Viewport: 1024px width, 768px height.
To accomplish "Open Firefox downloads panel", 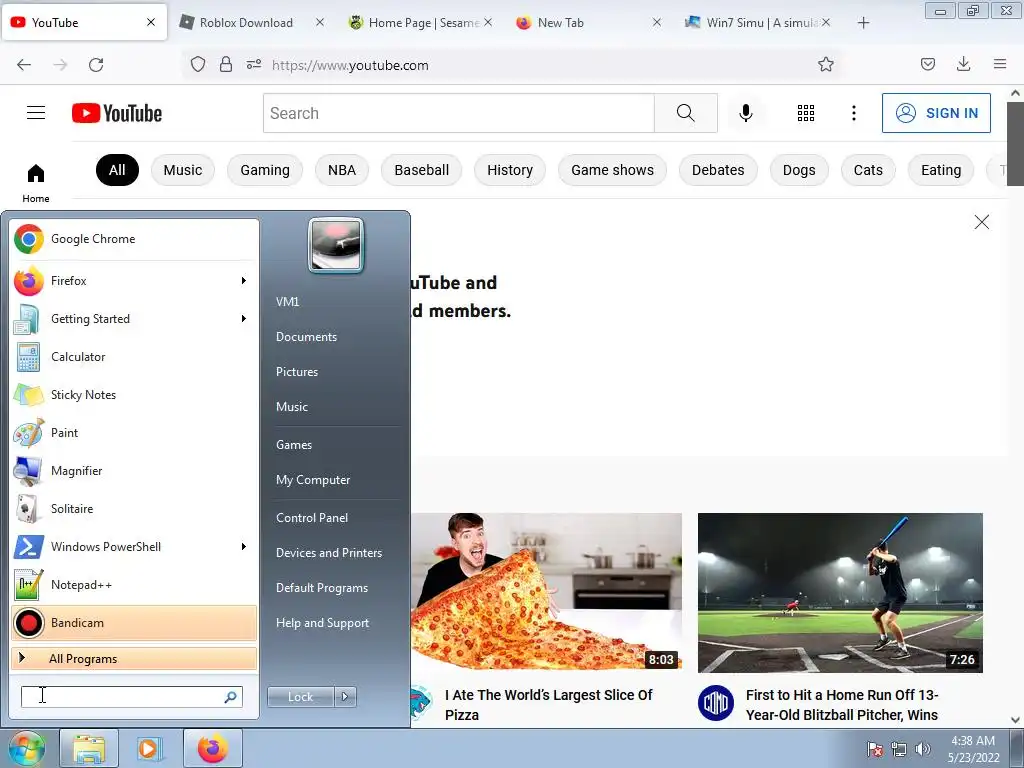I will coord(963,64).
